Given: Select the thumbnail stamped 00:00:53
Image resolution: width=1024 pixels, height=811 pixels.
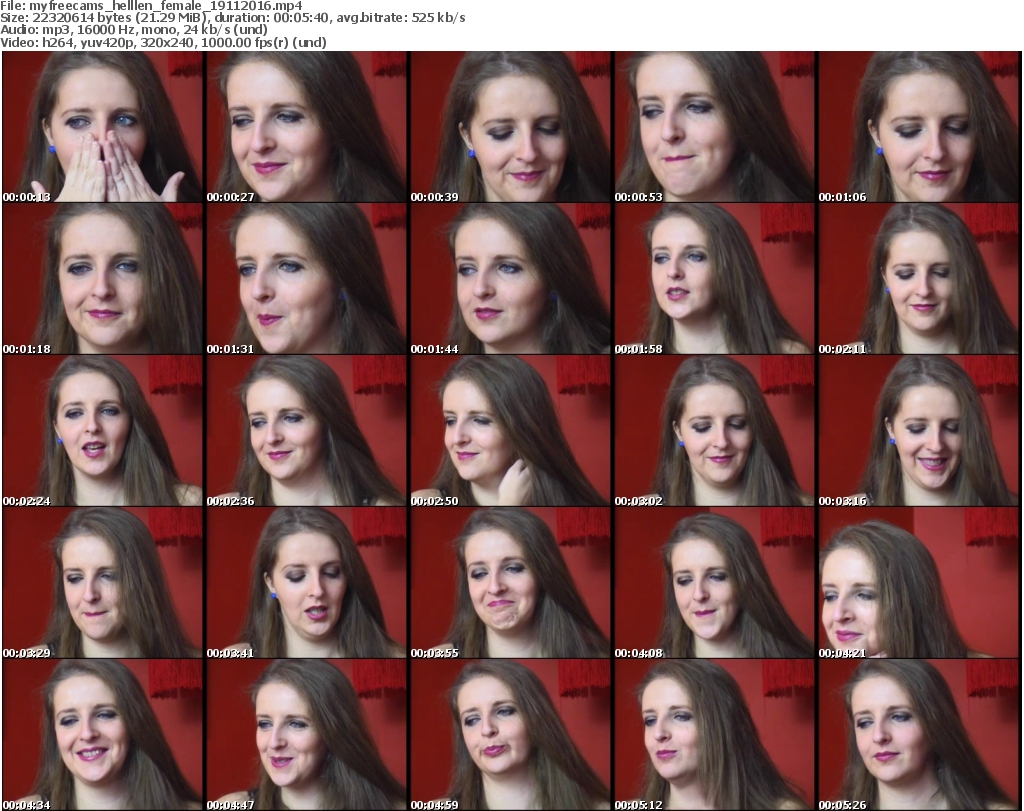Looking at the screenshot, I should [x=714, y=127].
